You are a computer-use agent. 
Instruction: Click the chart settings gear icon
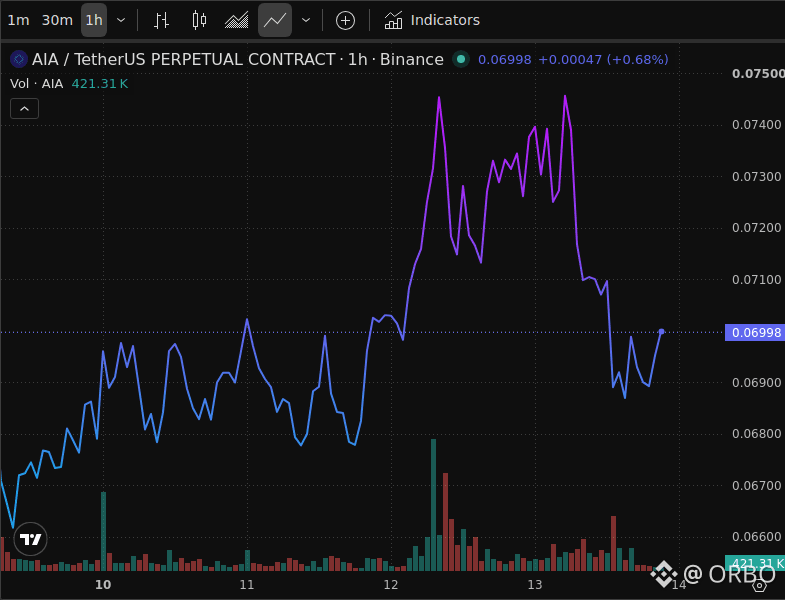point(759,584)
